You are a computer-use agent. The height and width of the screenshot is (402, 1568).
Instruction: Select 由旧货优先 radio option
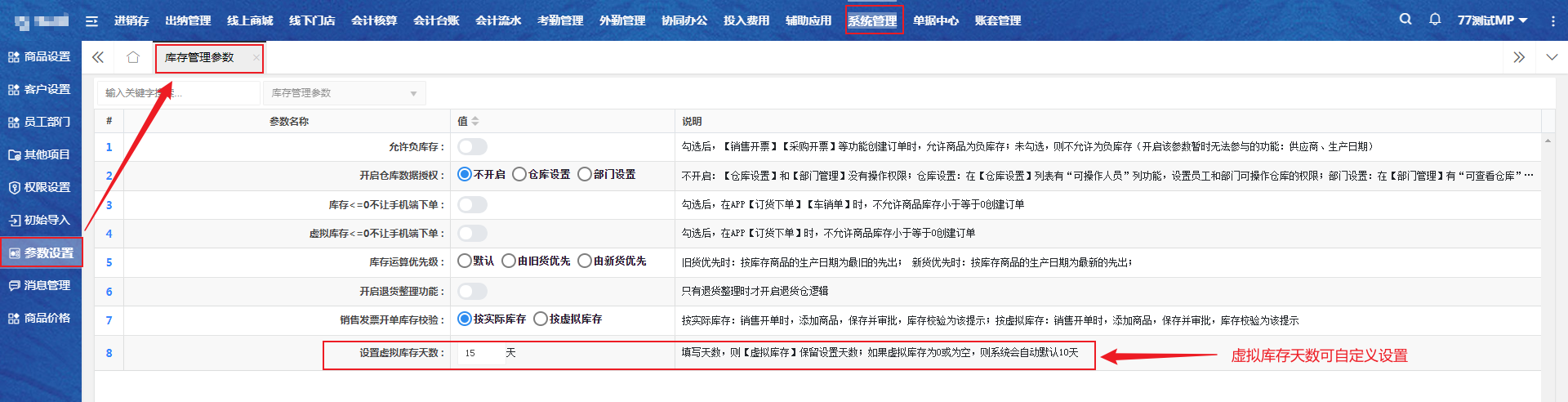(509, 261)
